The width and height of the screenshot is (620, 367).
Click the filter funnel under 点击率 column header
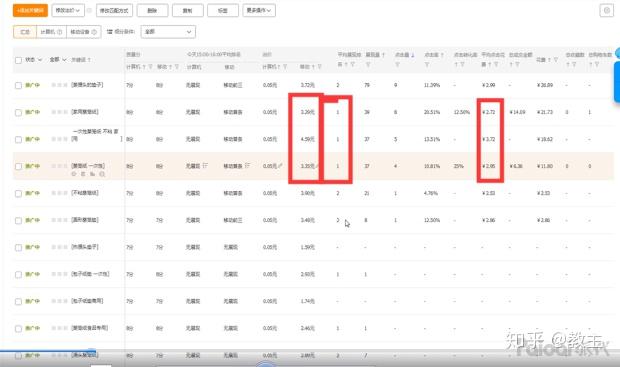427,64
